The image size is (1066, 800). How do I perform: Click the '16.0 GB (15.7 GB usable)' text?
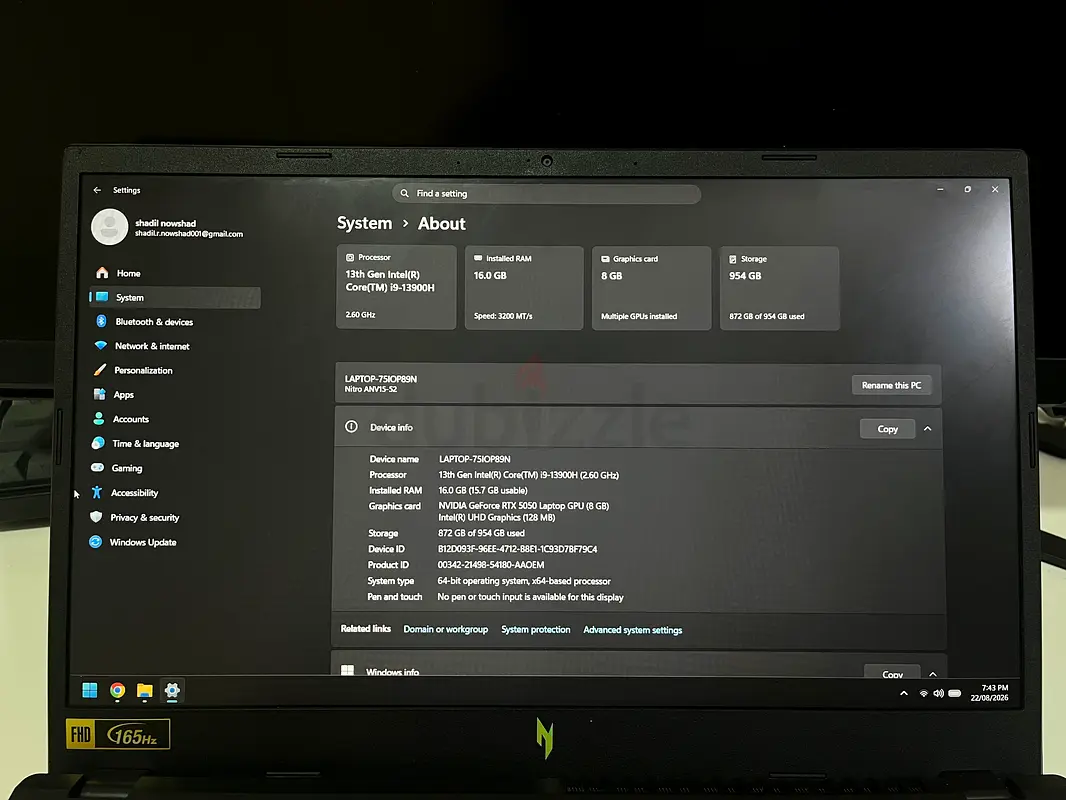tap(483, 490)
